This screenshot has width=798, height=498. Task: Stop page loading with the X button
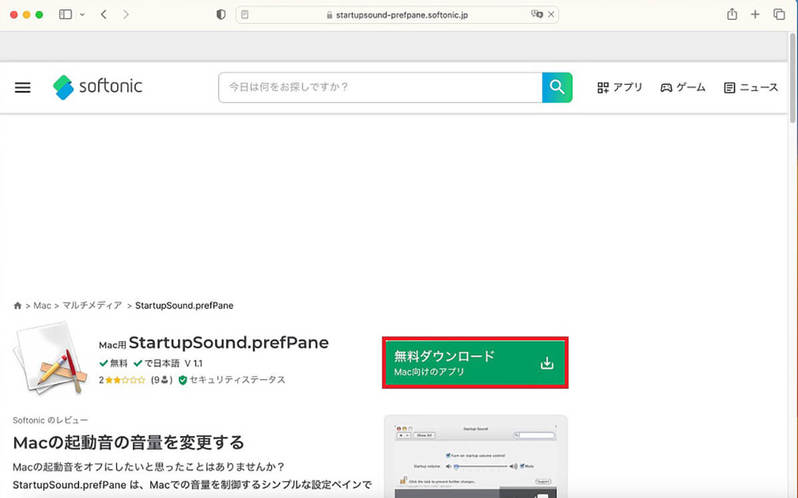551,15
